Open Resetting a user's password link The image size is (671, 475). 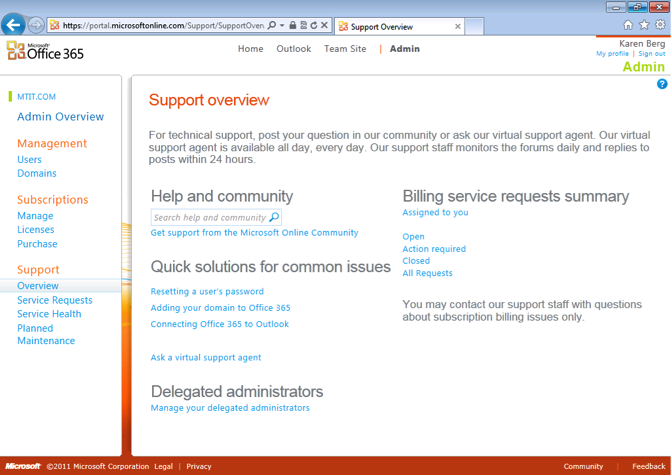[207, 291]
